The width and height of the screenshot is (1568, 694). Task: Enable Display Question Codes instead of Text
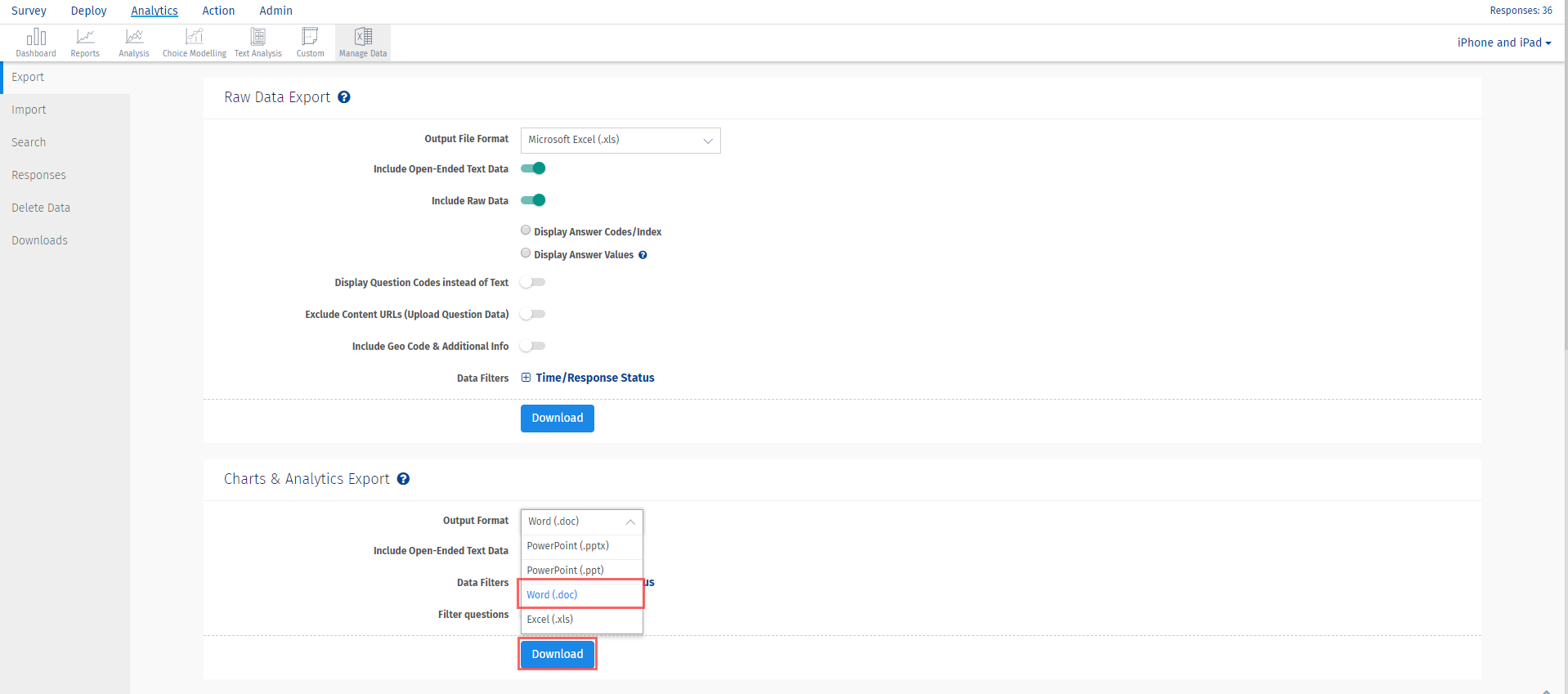coord(533,282)
